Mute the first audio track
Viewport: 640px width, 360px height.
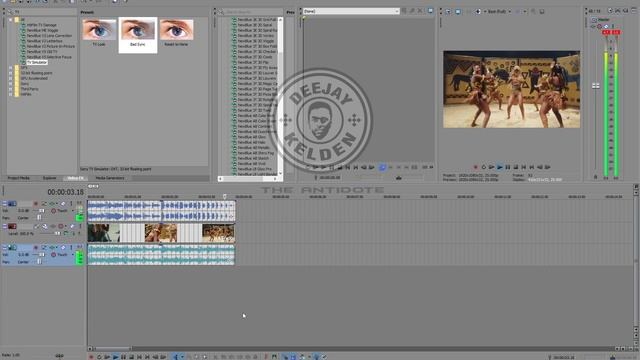click(x=63, y=203)
